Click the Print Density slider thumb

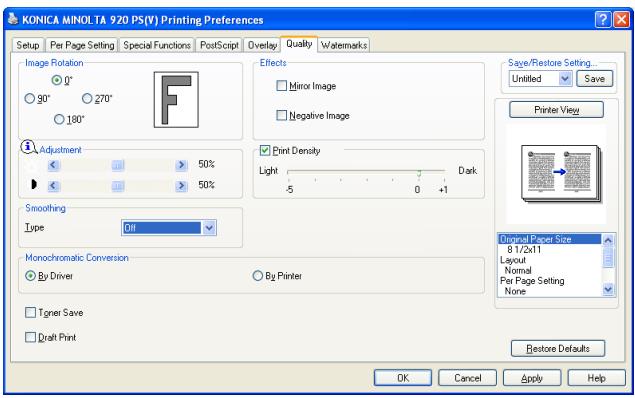point(419,173)
